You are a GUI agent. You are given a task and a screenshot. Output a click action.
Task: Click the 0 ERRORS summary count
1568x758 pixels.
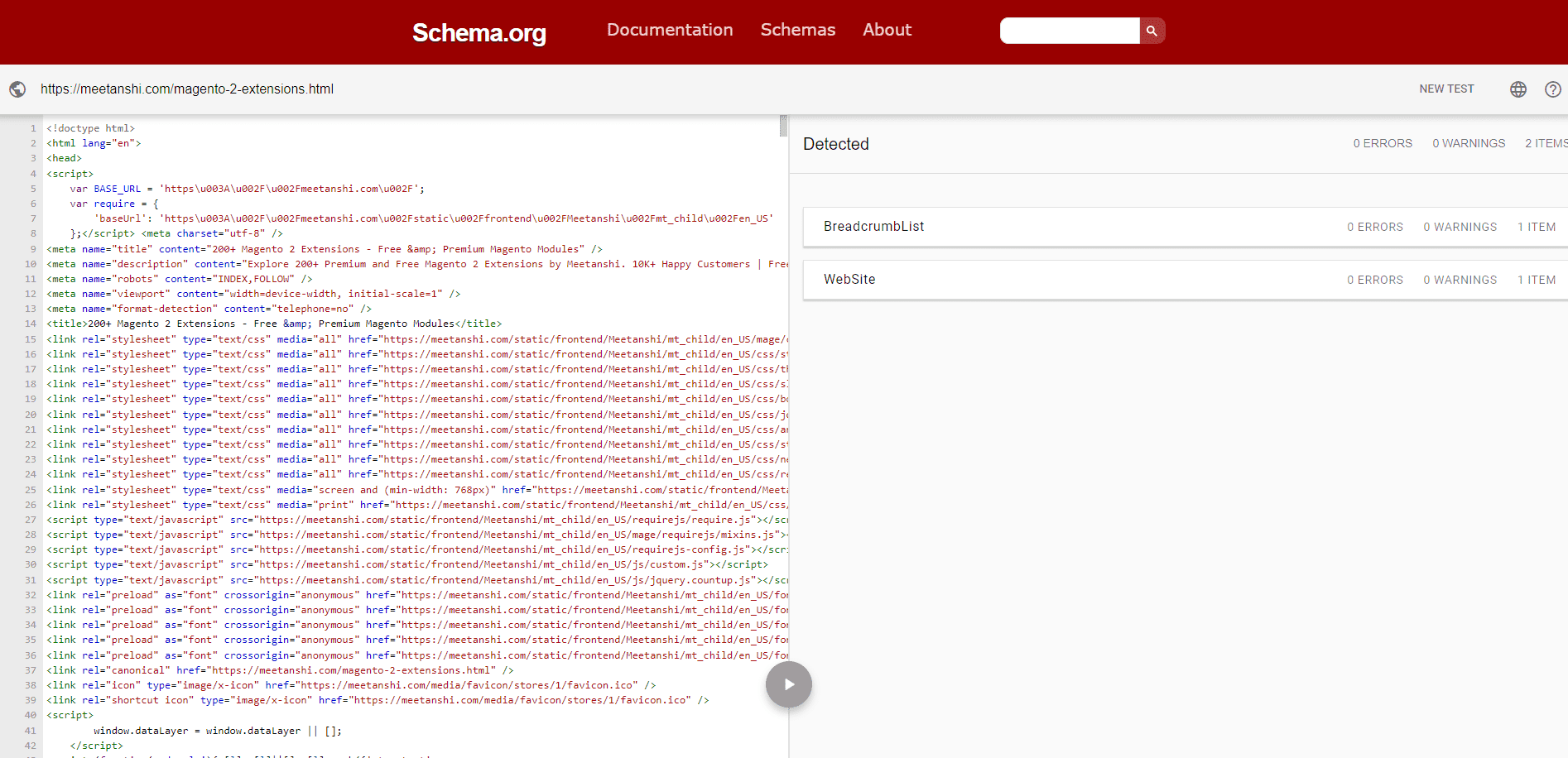1382,144
